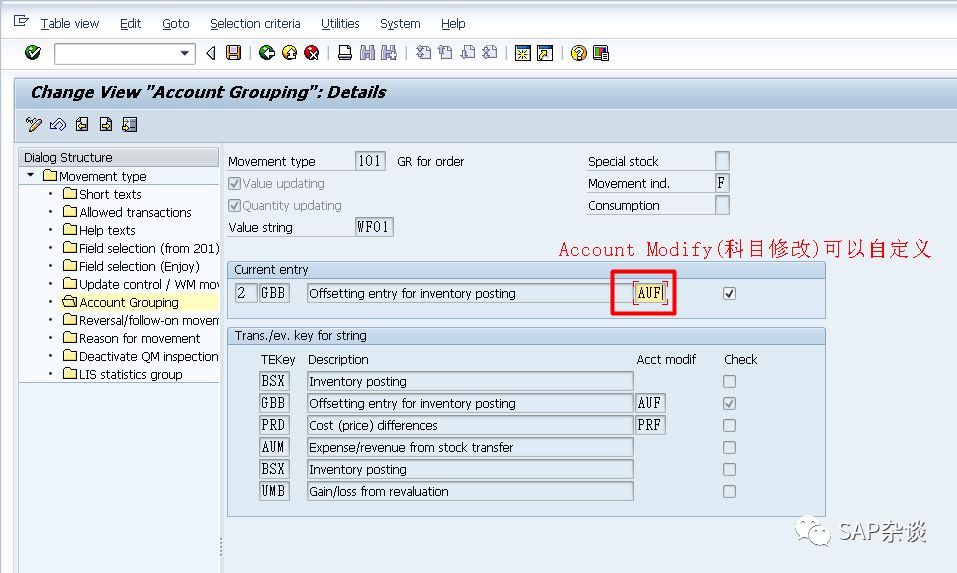Screen dimensions: 957x573
Task: Open Short texts in dialog structure
Action: pyautogui.click(x=102, y=194)
